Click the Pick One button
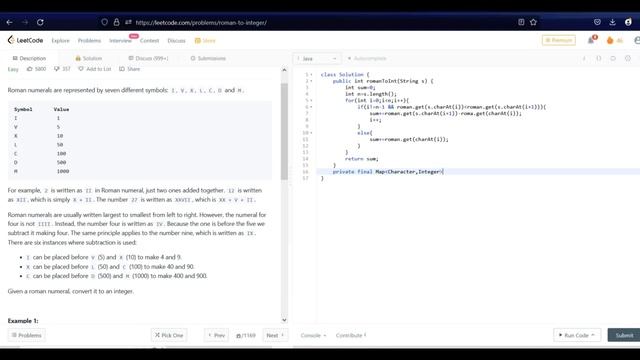This screenshot has width=640, height=360. coord(169,335)
